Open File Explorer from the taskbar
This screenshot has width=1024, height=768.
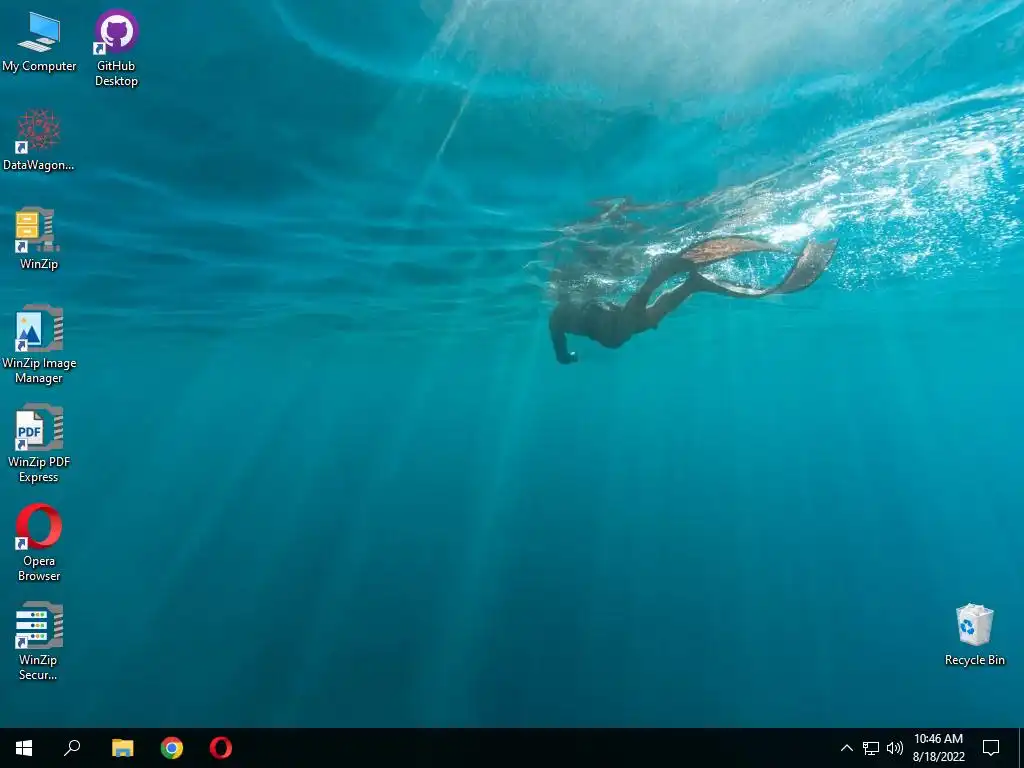coord(122,748)
